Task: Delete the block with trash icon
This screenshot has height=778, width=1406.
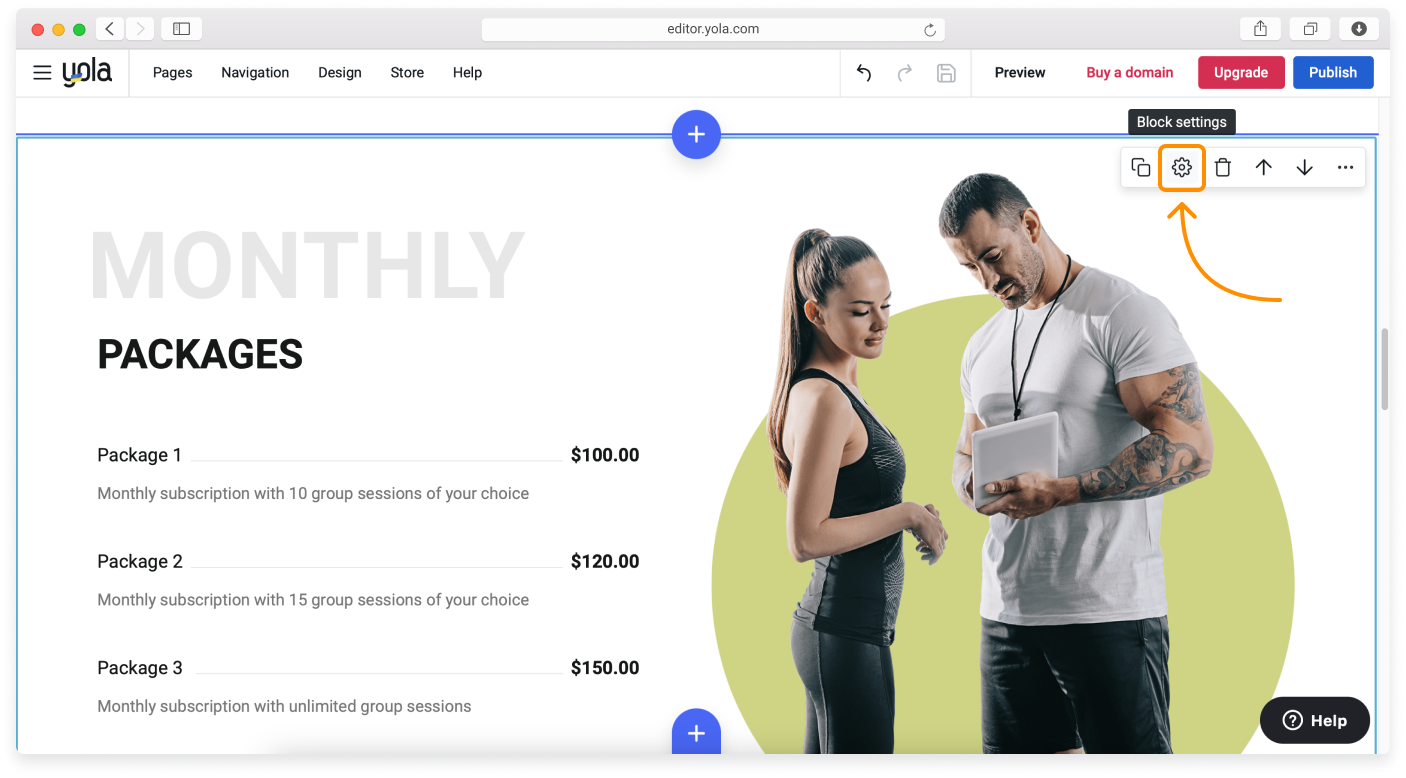Action: pyautogui.click(x=1222, y=168)
